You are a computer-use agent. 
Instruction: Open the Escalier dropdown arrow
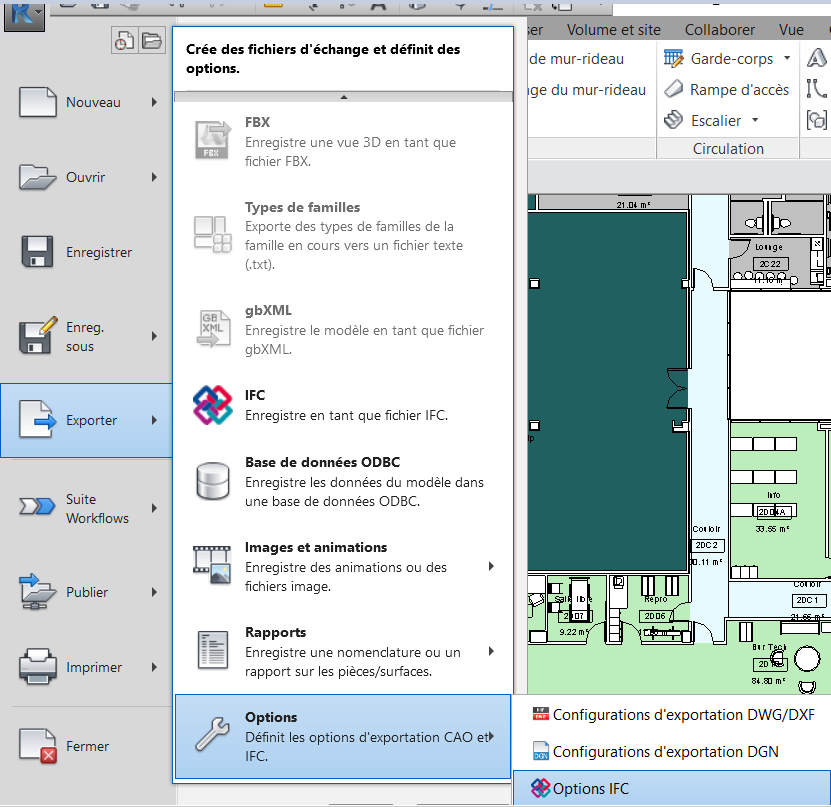tap(755, 121)
